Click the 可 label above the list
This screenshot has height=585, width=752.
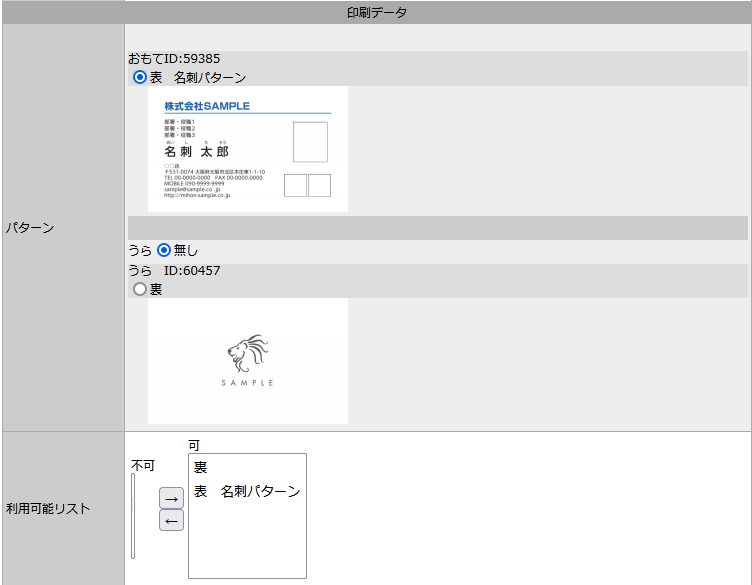(x=194, y=444)
